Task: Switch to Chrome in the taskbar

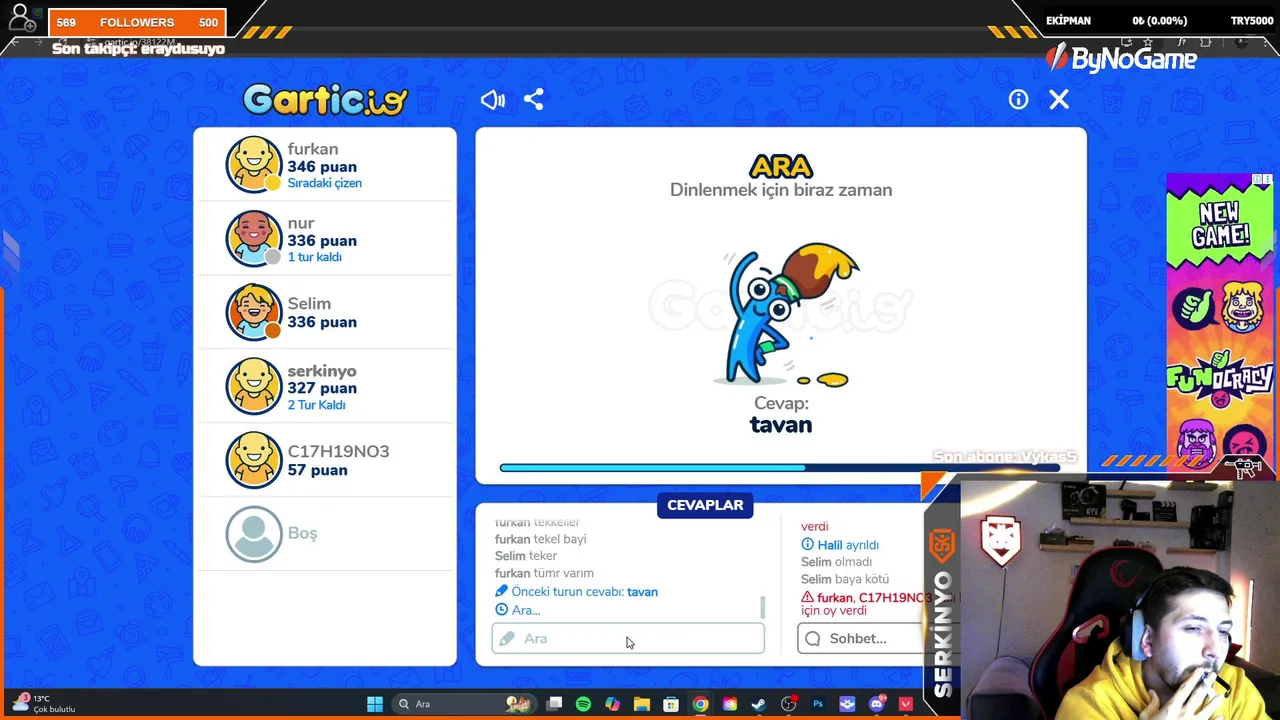Action: point(700,704)
